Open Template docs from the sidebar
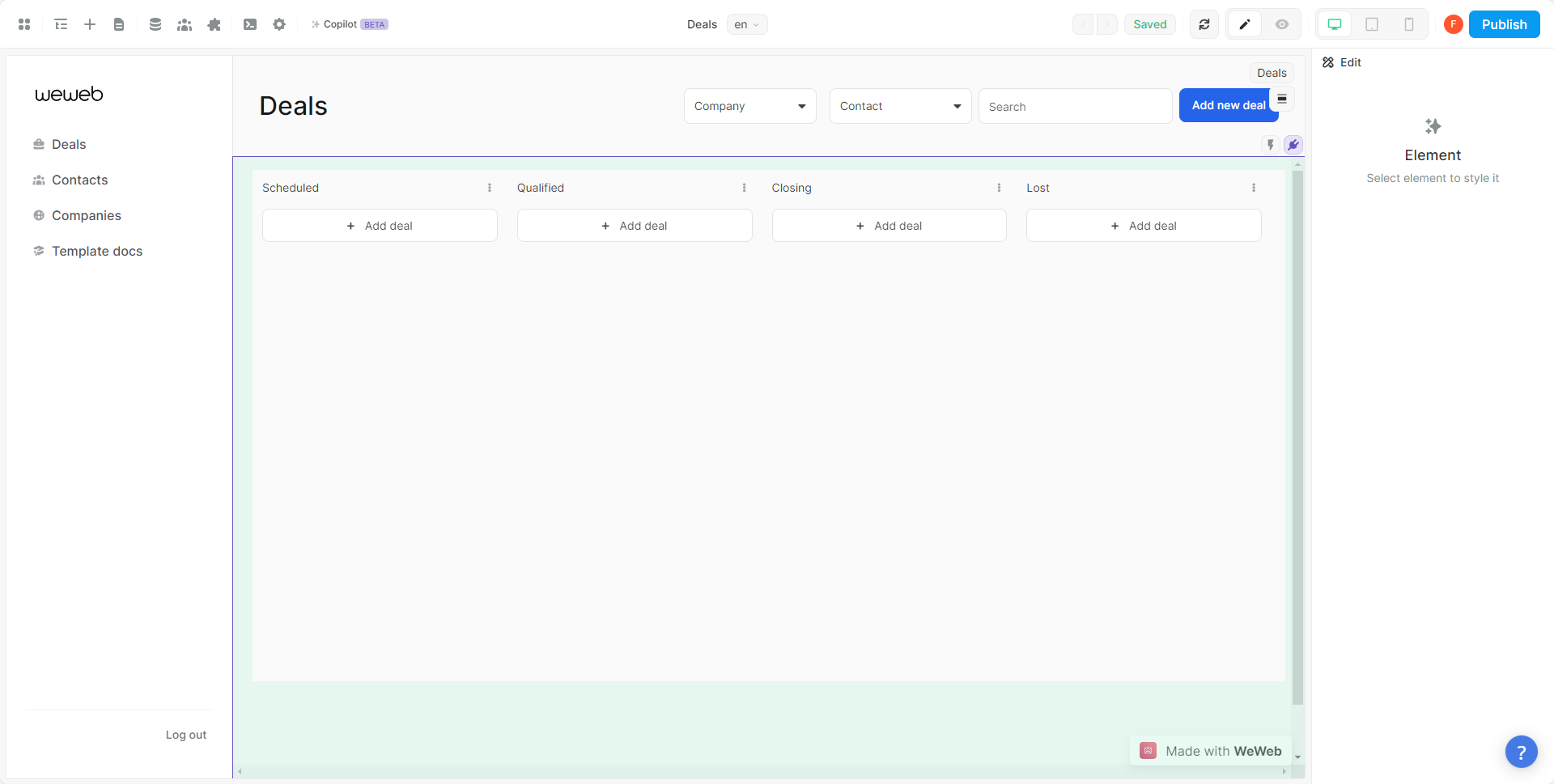Viewport: 1554px width, 784px height. (x=96, y=251)
